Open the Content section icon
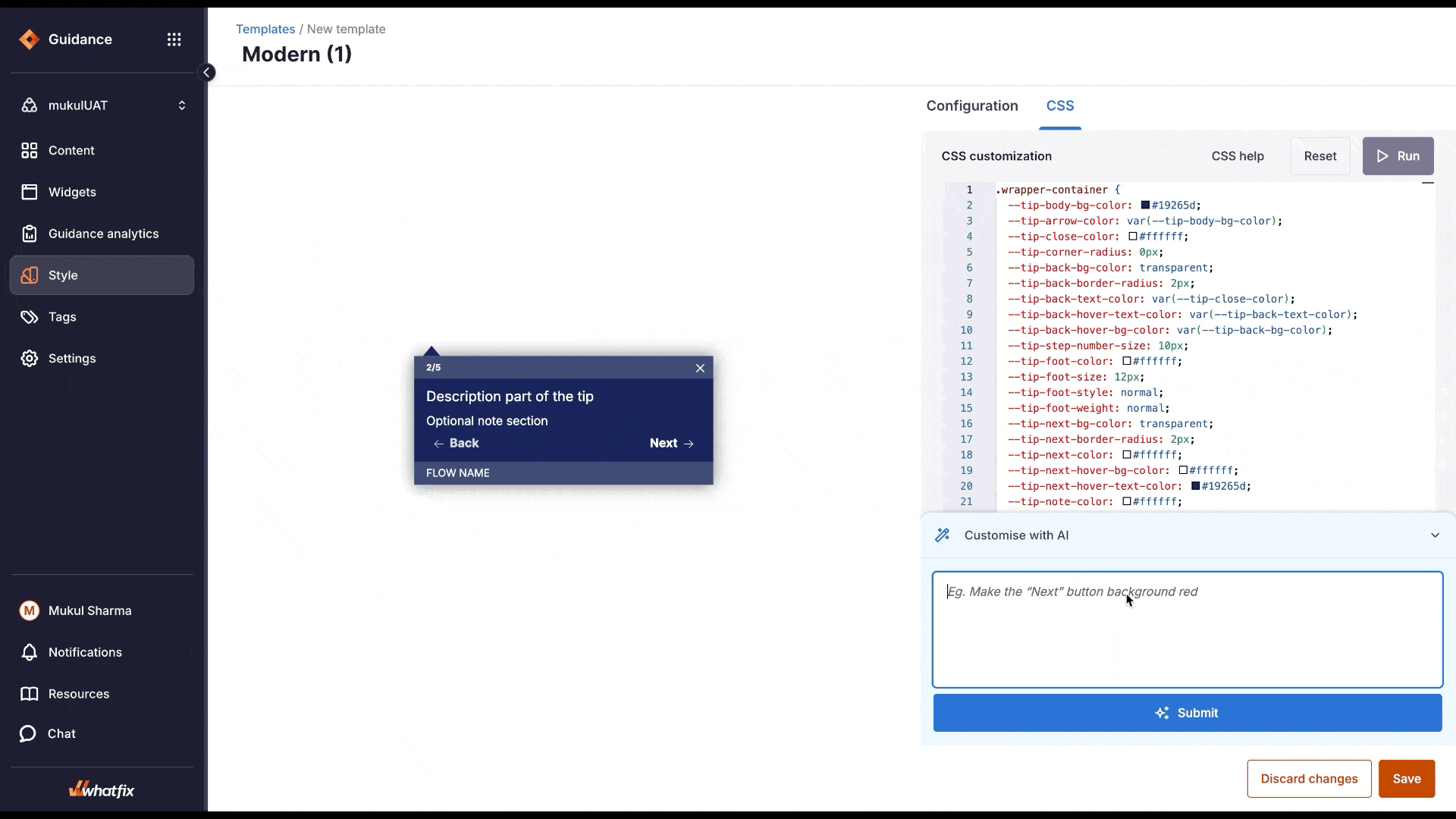 click(x=30, y=151)
